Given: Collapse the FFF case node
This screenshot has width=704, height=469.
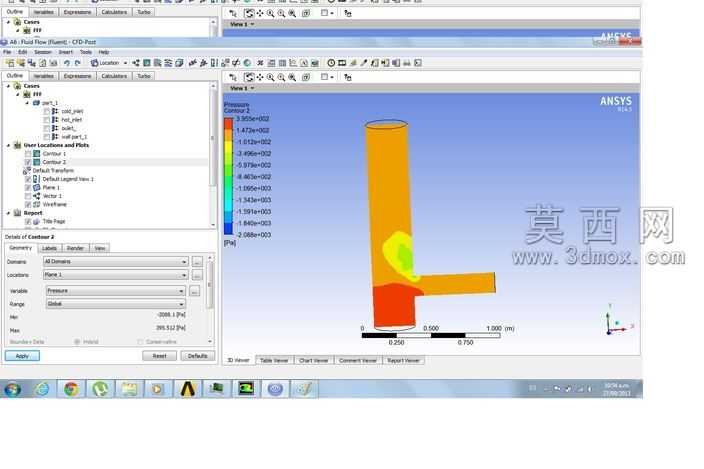Looking at the screenshot, I should click(x=18, y=94).
